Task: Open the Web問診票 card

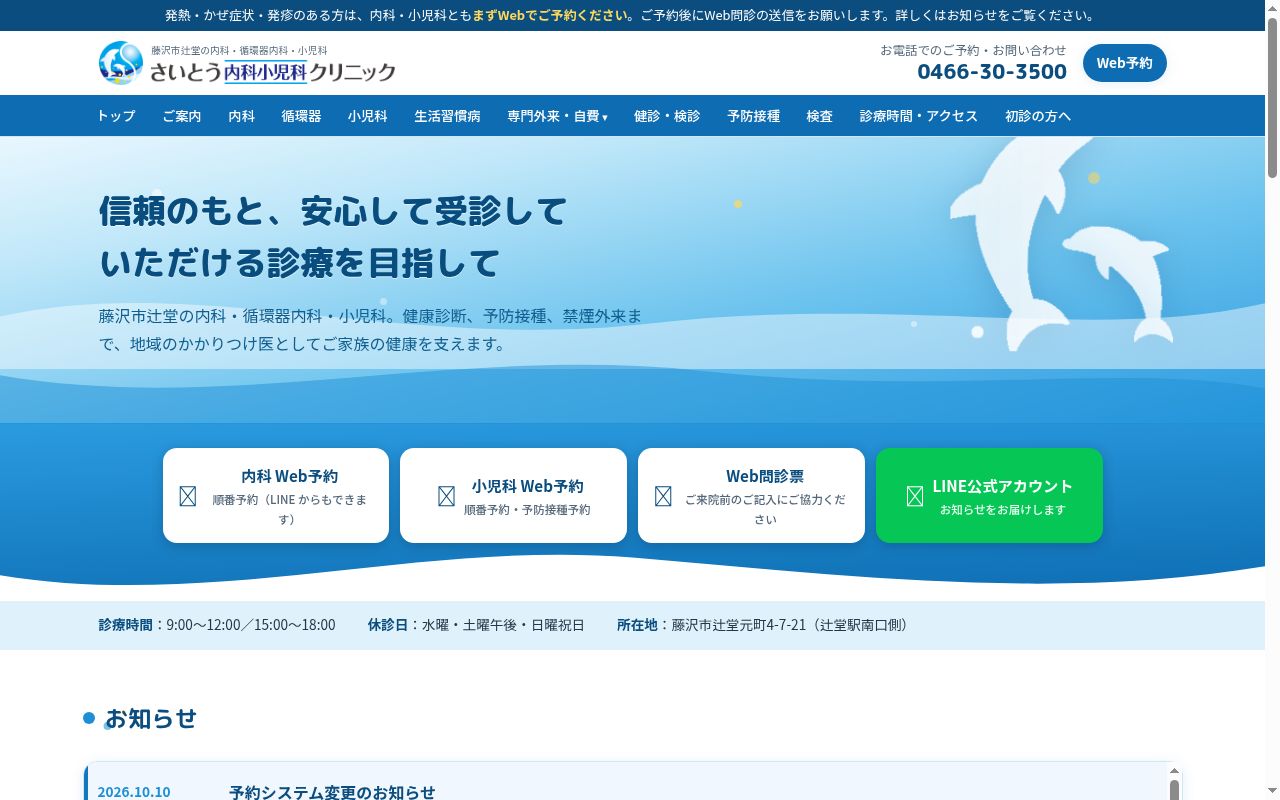Action: (x=751, y=495)
